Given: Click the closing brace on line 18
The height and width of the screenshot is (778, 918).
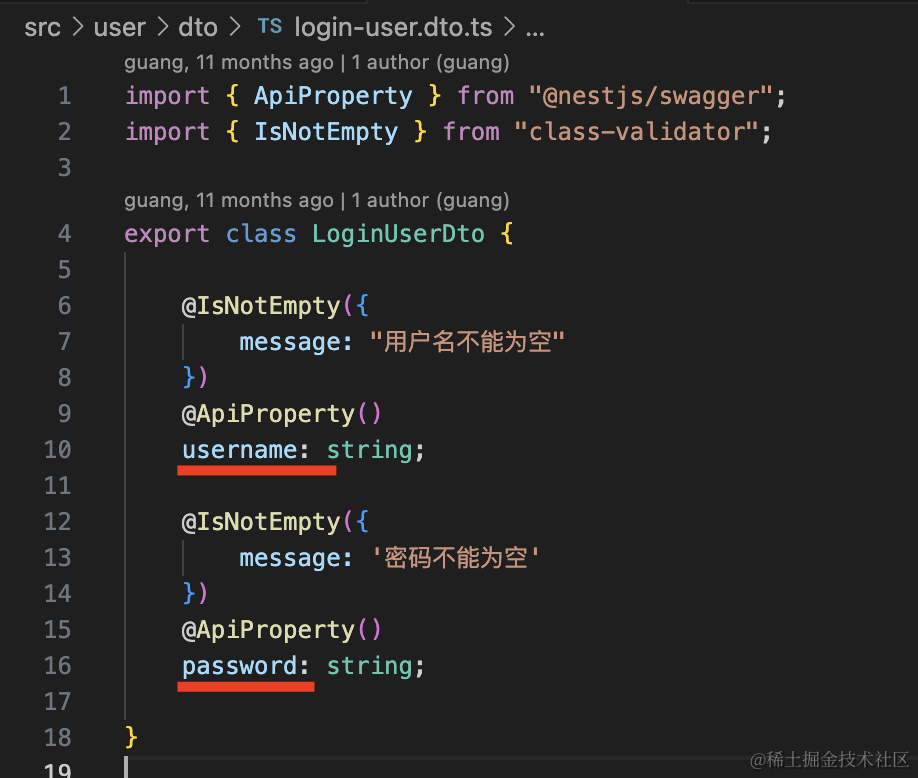Looking at the screenshot, I should (131, 738).
